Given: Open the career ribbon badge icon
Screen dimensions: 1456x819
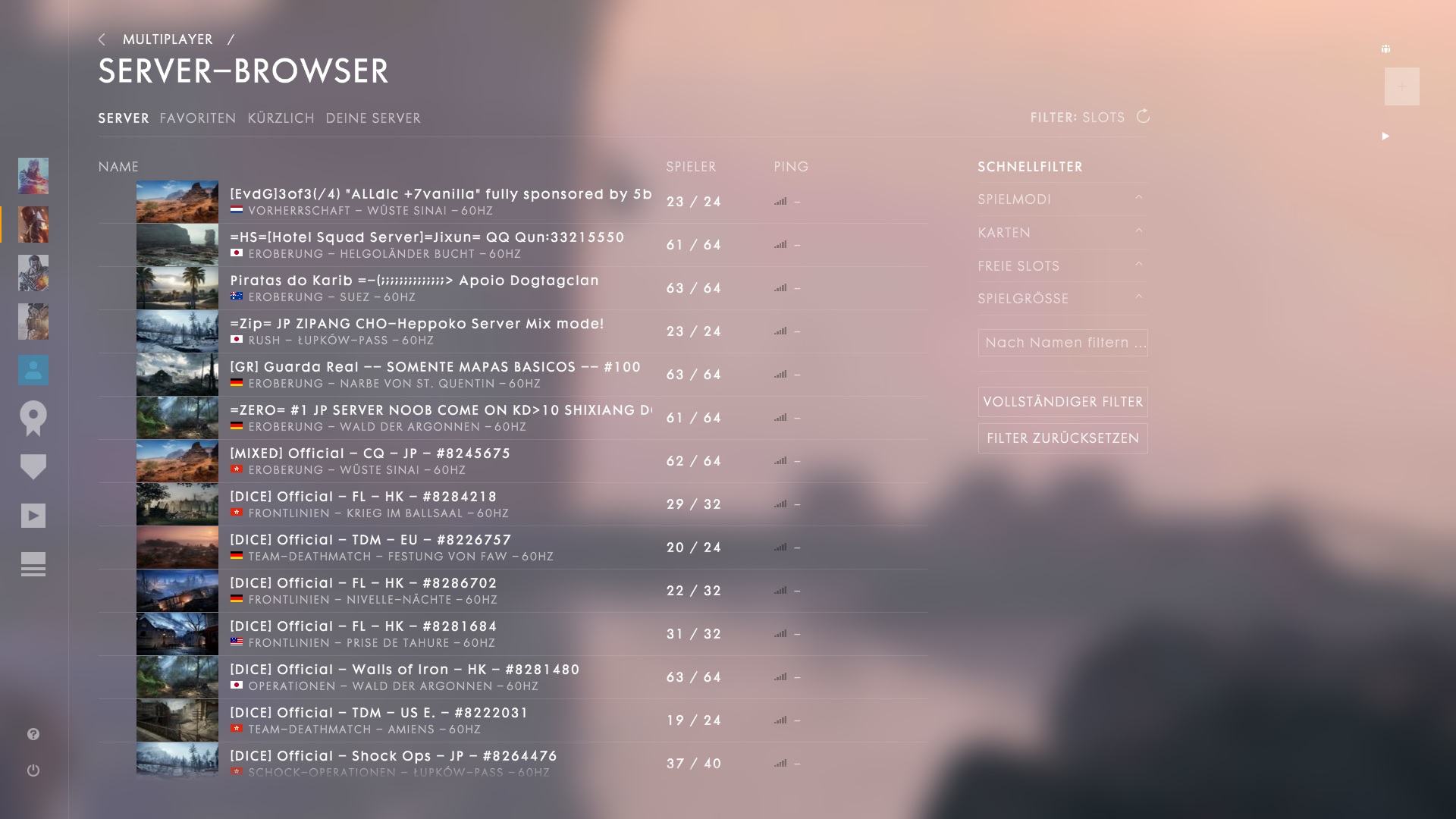Looking at the screenshot, I should tap(33, 419).
